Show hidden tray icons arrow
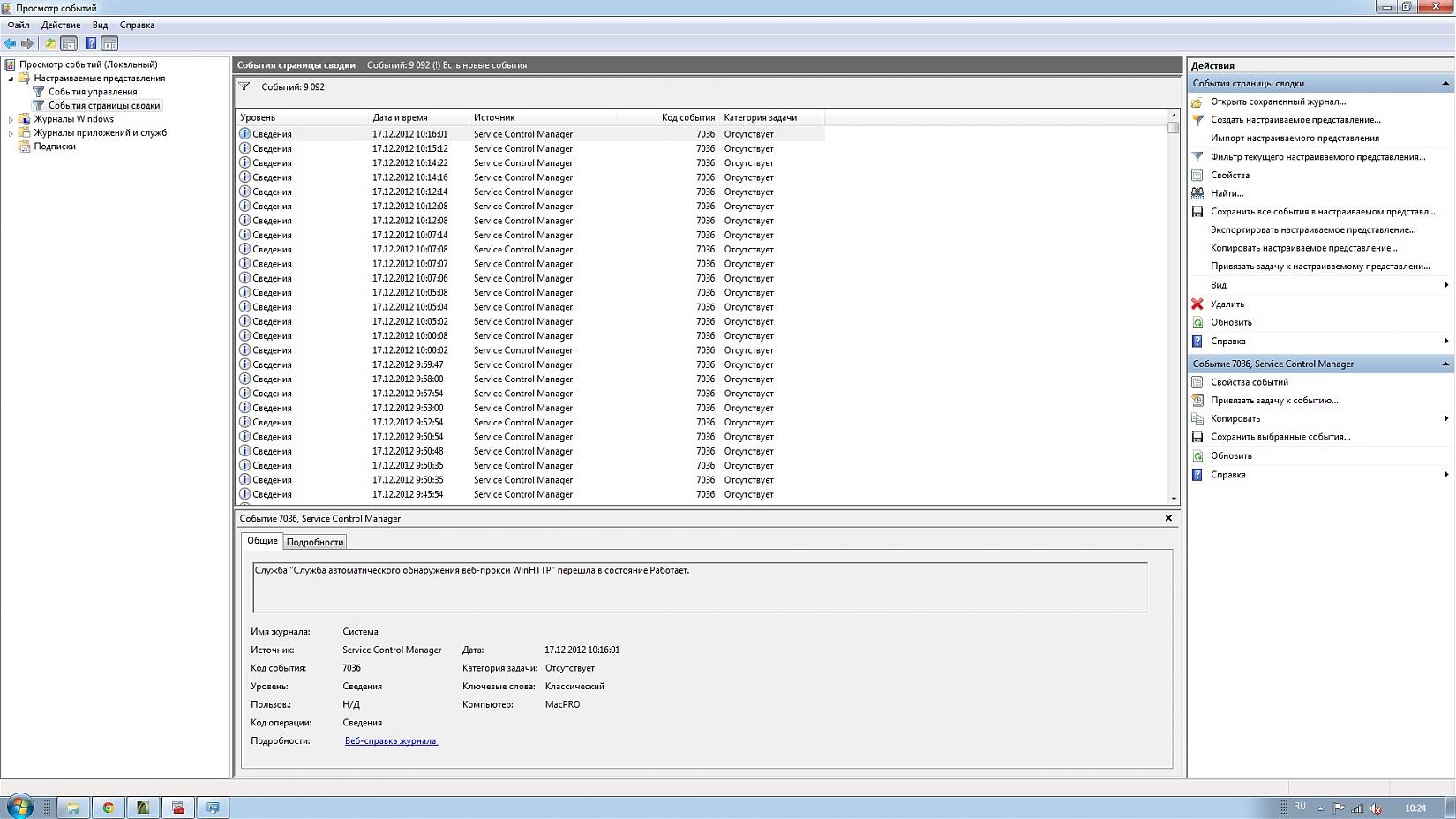Screen dimensions: 1456x819 point(1320,808)
